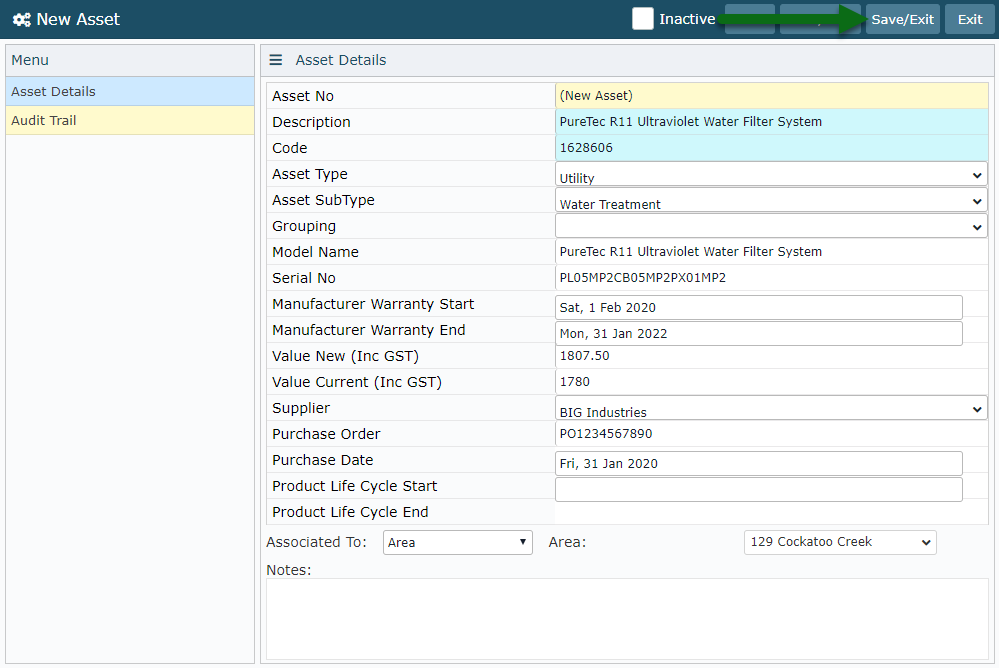
Task: Click the Product Life Cycle End label
Action: coord(350,512)
